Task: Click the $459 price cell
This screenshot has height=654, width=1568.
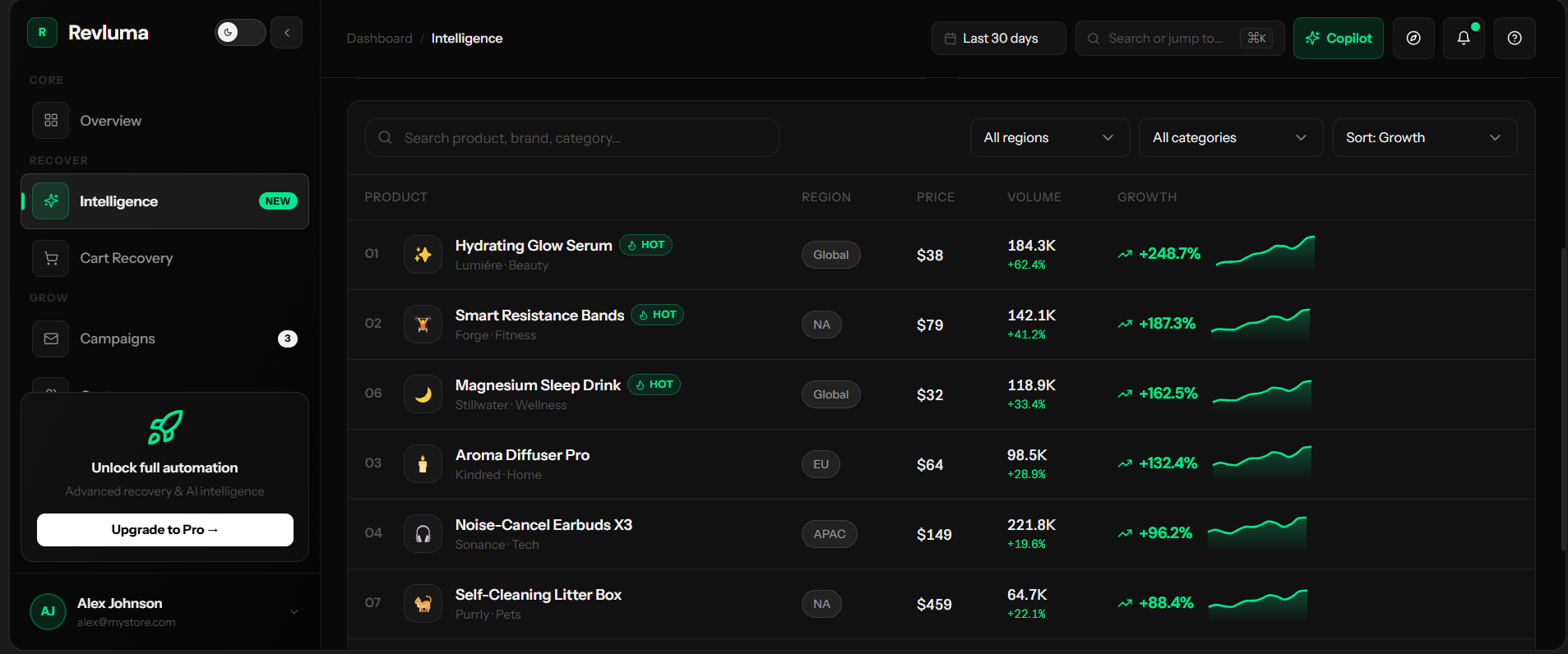Action: (934, 605)
